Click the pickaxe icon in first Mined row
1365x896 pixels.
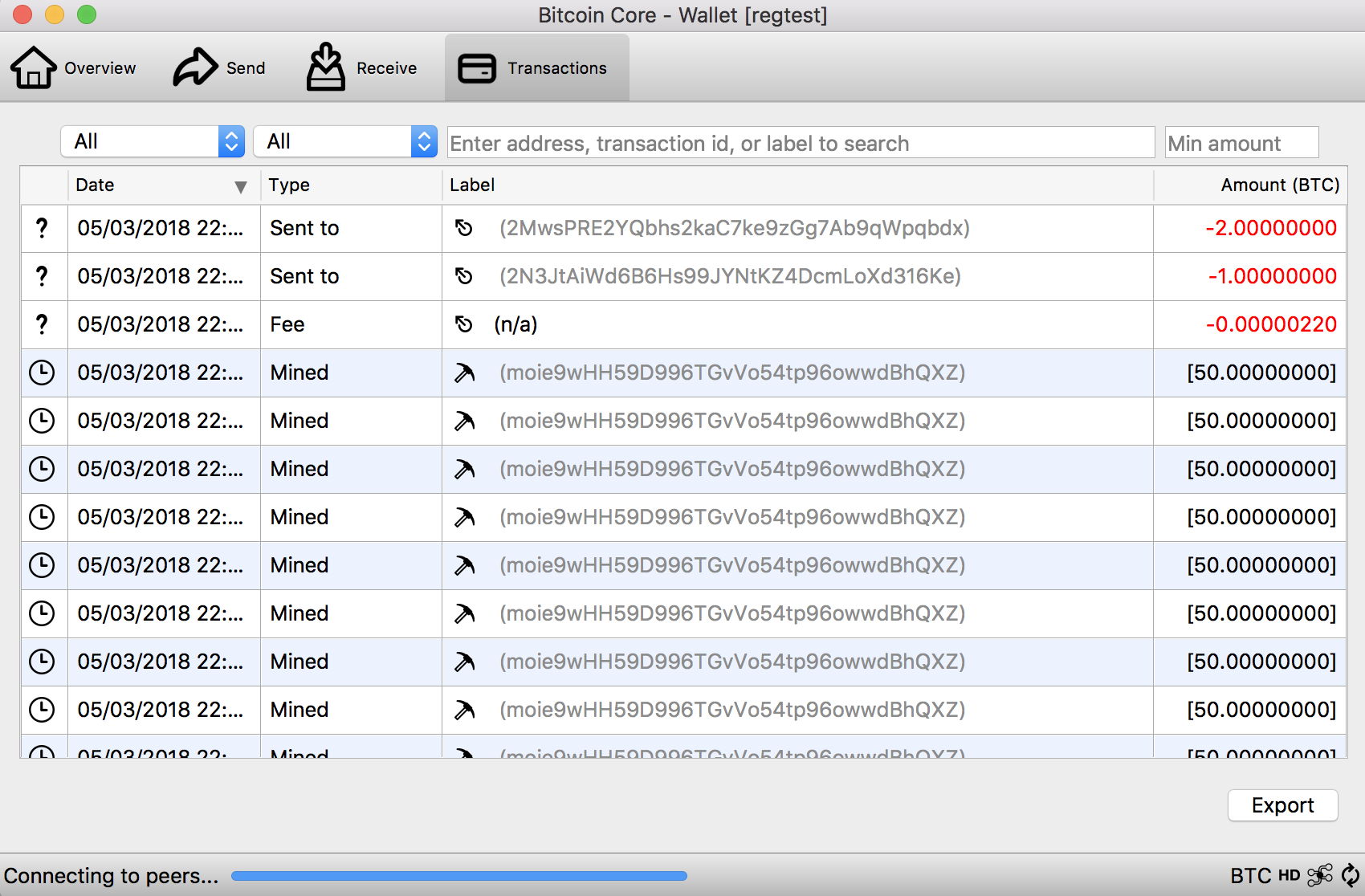click(464, 373)
